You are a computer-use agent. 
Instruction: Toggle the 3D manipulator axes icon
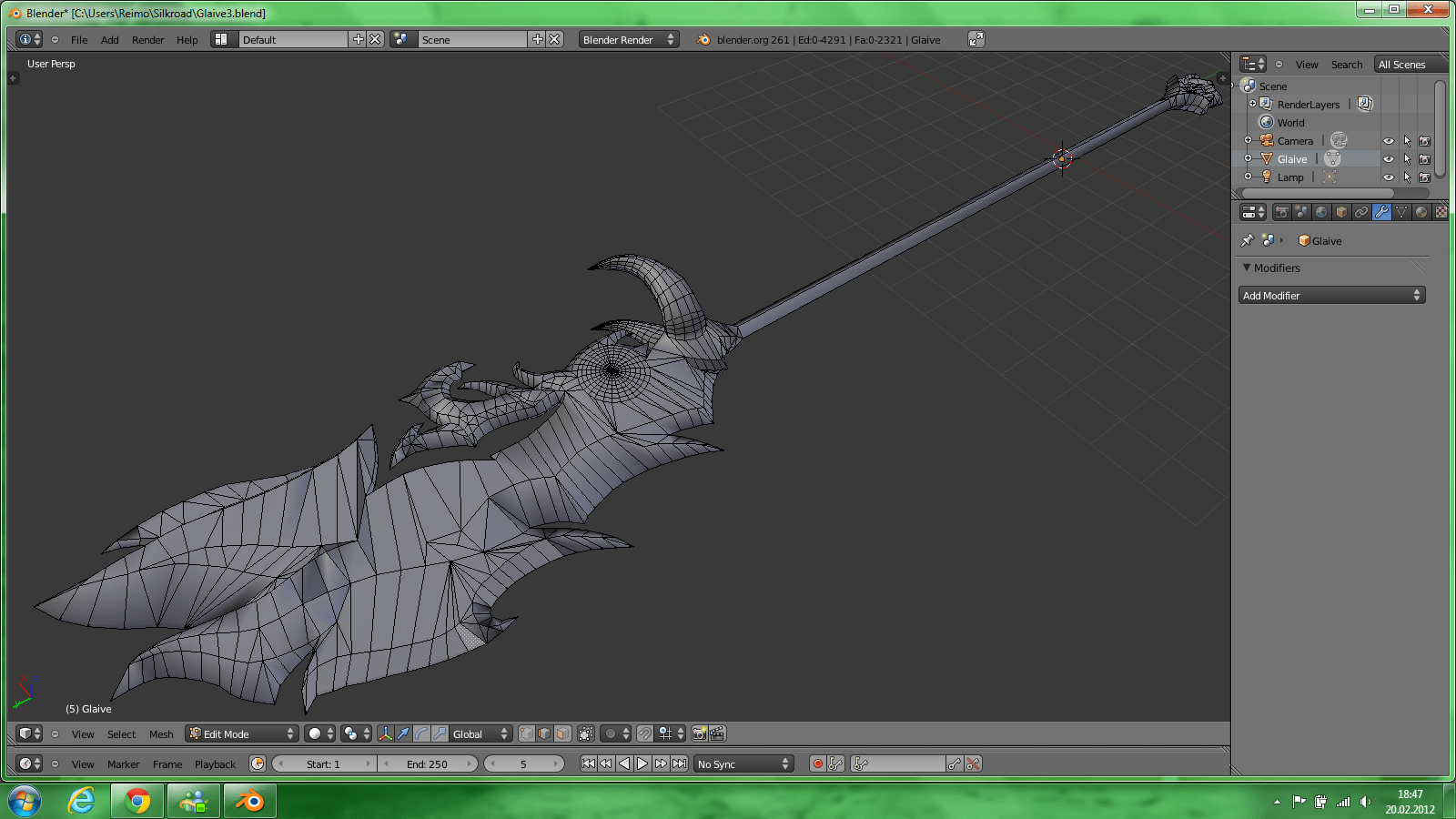tap(385, 733)
